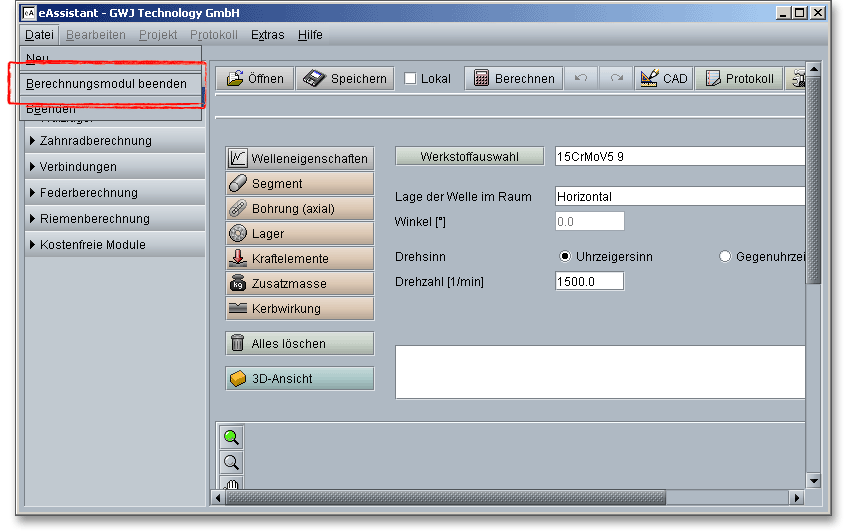Click the green zoom magnifier icon
The image size is (847, 531).
pyautogui.click(x=231, y=437)
